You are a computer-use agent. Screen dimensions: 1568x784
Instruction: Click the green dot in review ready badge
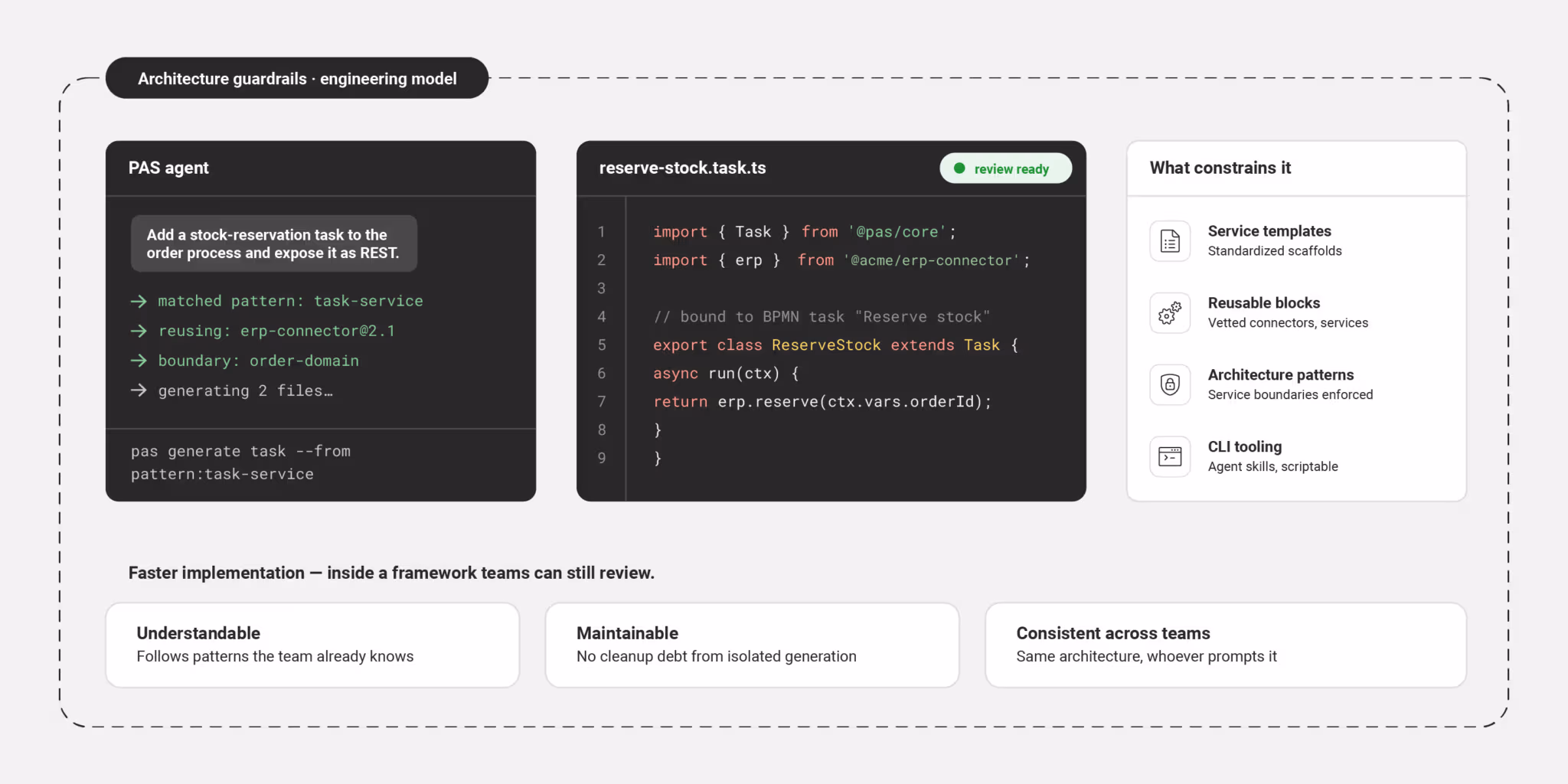959,168
